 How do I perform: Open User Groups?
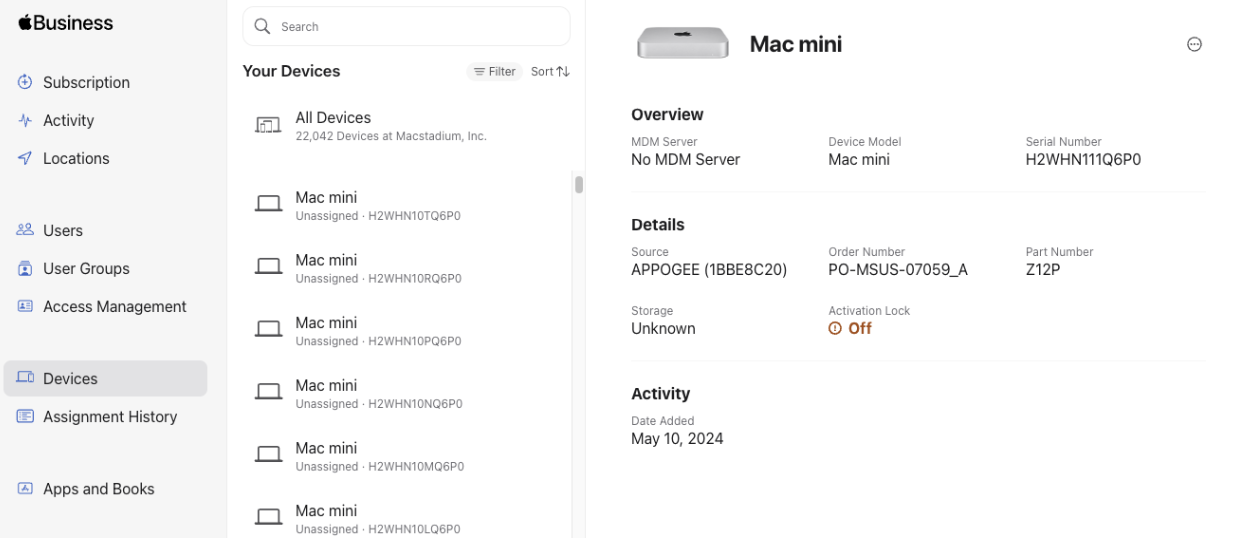point(105,268)
